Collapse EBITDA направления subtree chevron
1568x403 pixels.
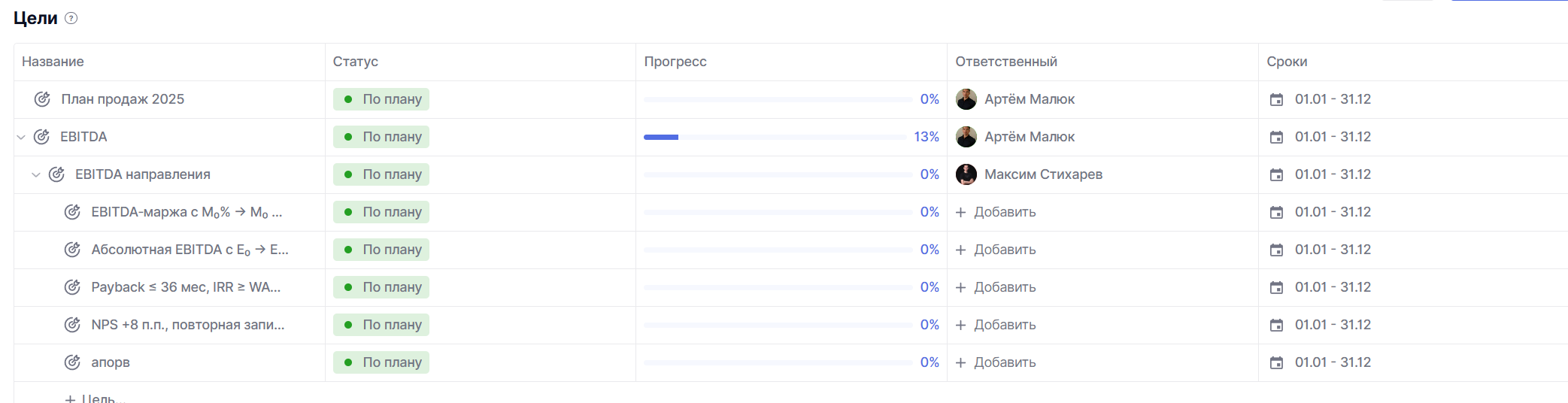click(x=35, y=174)
